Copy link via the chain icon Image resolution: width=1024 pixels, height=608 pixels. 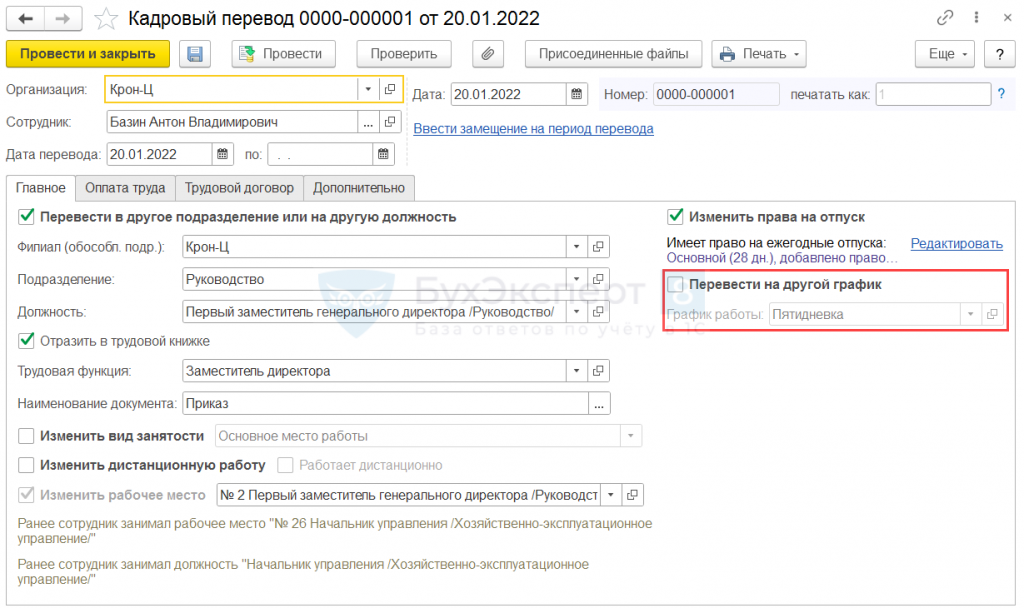pyautogui.click(x=944, y=18)
